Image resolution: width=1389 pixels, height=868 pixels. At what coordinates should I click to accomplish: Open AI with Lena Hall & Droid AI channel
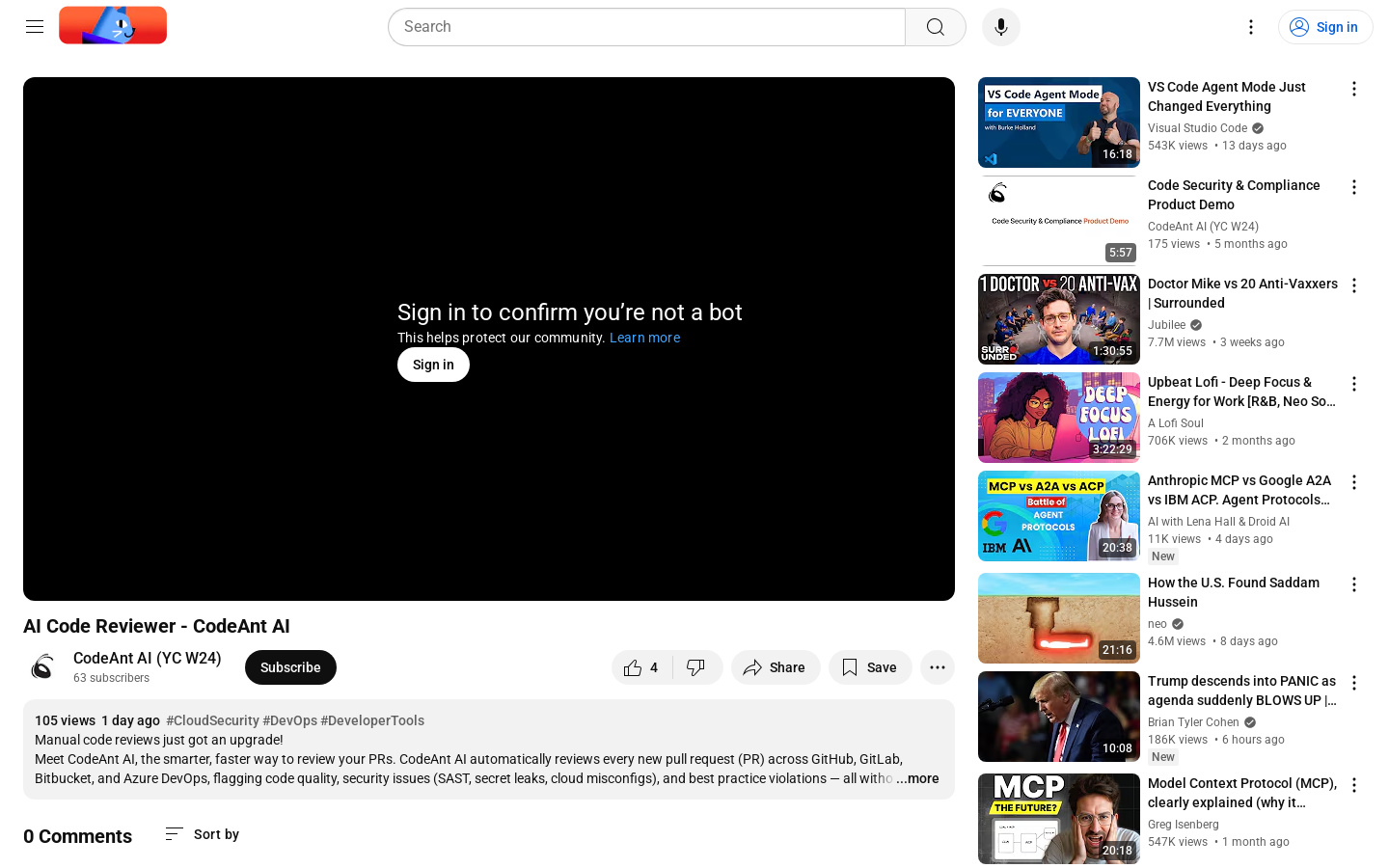1218,522
